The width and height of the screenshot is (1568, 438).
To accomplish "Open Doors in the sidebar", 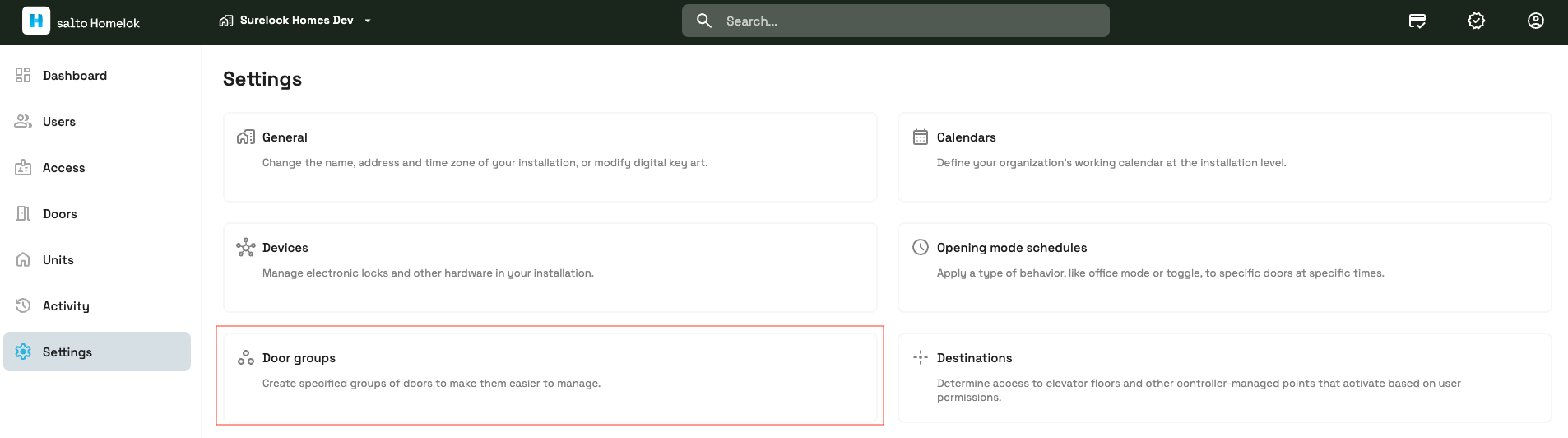I will pos(97,214).
